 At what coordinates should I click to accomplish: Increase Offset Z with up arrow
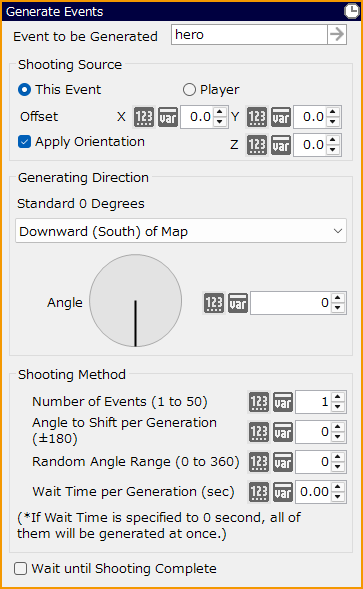tap(333, 140)
